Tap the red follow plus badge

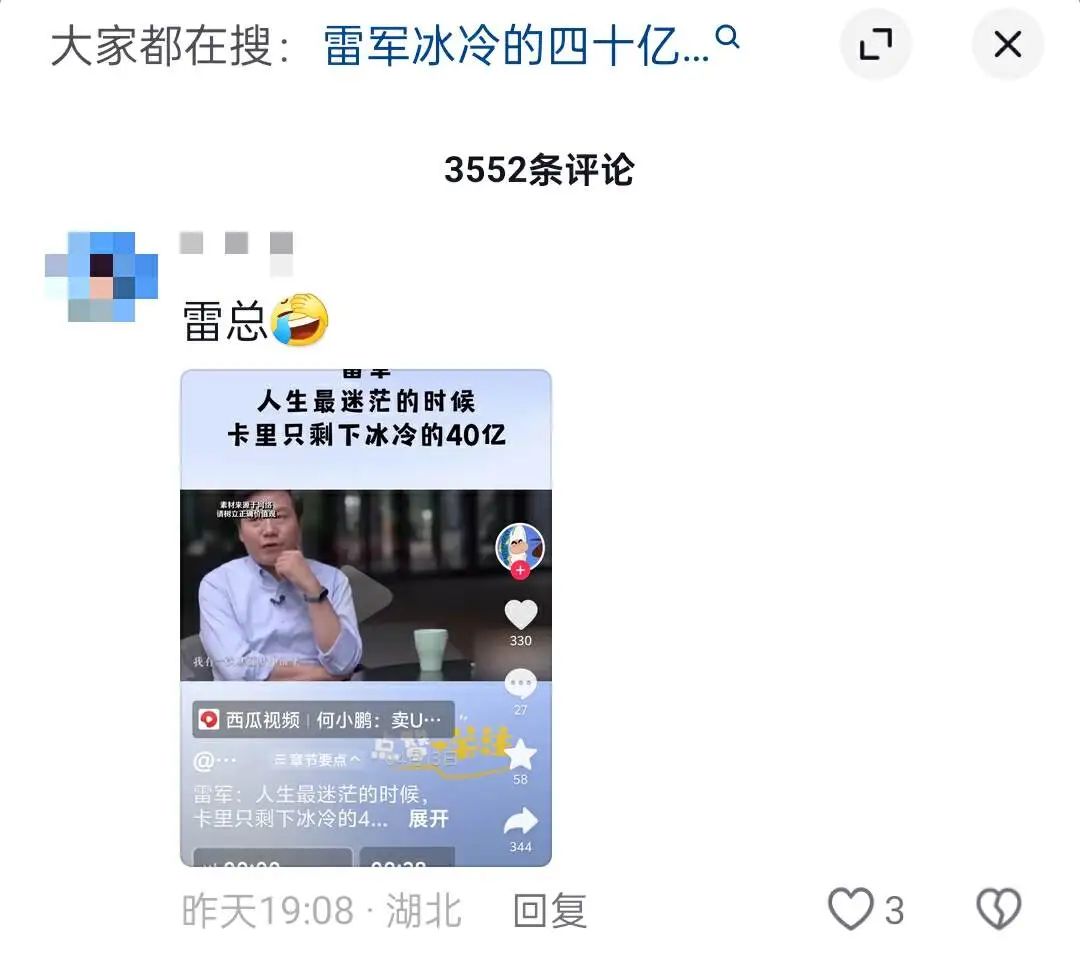coord(520,571)
